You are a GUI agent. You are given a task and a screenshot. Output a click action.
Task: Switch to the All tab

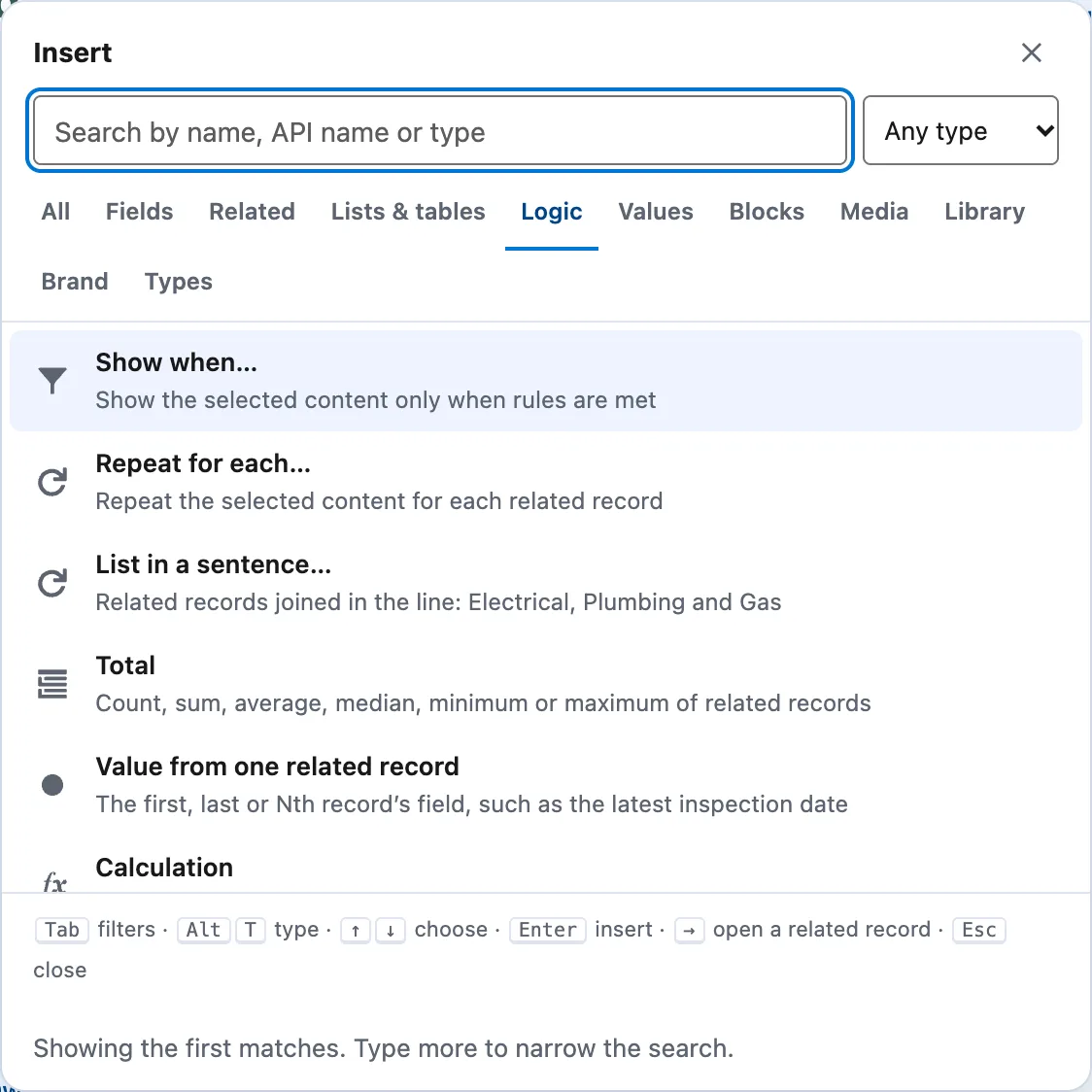[x=55, y=212]
